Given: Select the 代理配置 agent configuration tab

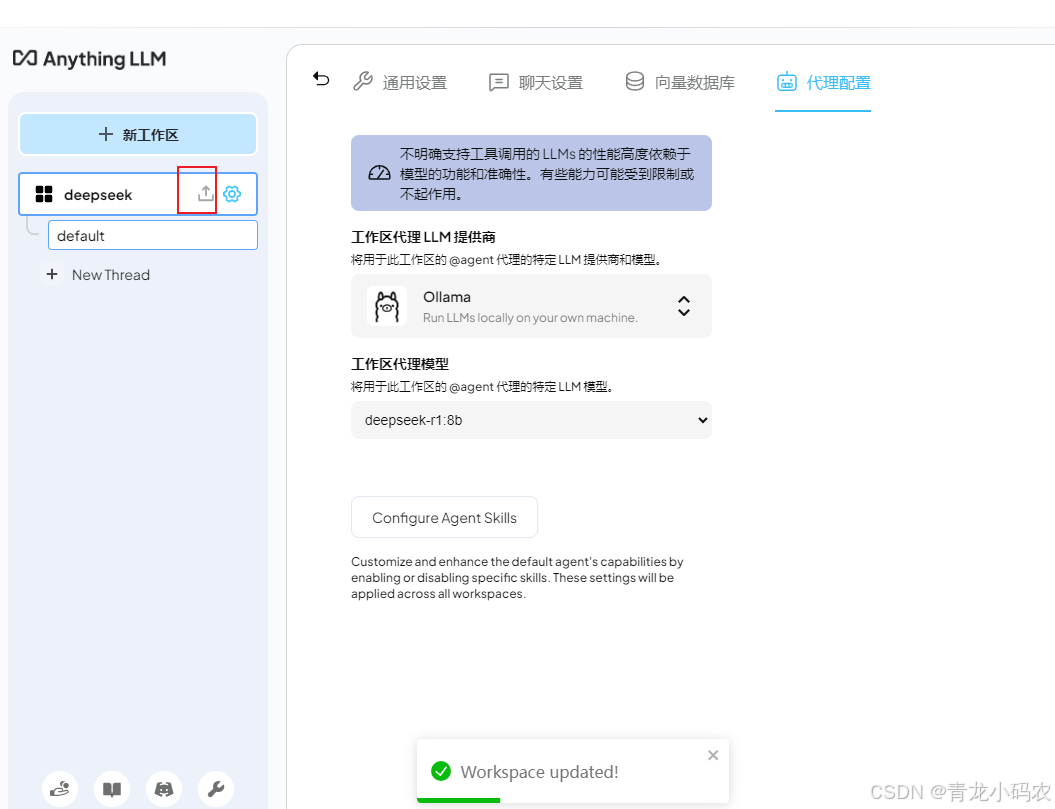Looking at the screenshot, I should [x=824, y=82].
